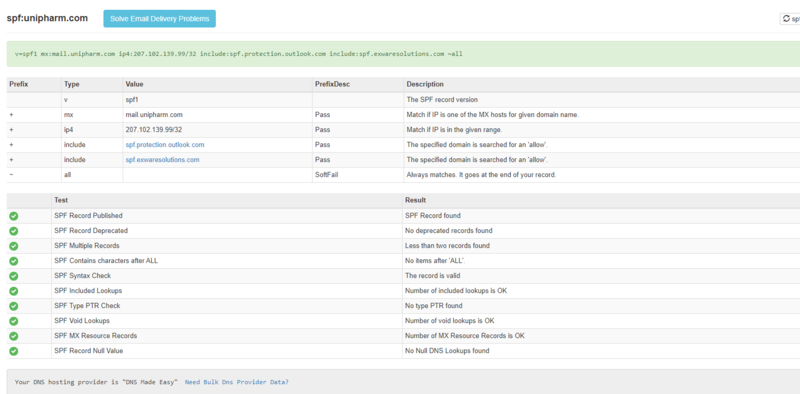Click 'Match if IP is in the given range.'
Screen dimensions: 800x394
coord(454,130)
